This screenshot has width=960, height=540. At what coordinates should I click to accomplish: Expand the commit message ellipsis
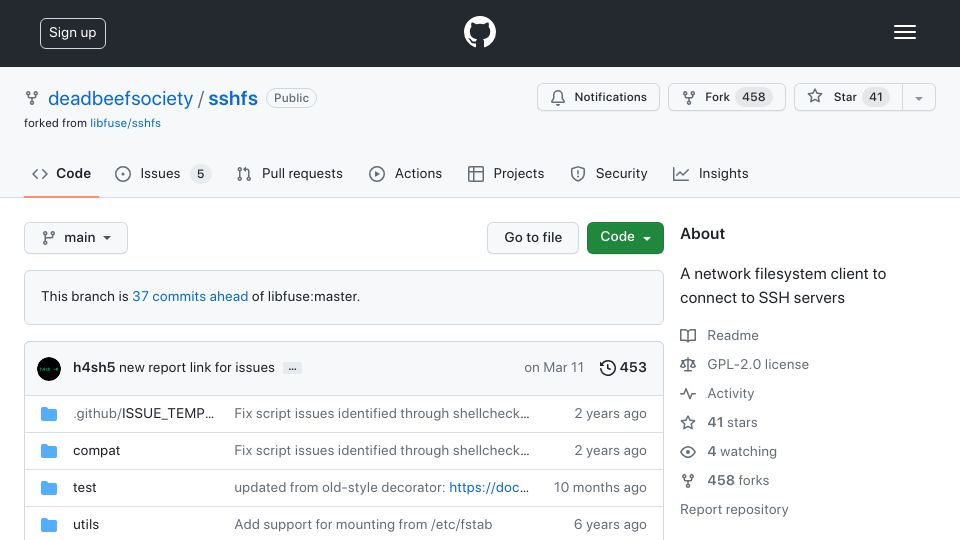293,368
